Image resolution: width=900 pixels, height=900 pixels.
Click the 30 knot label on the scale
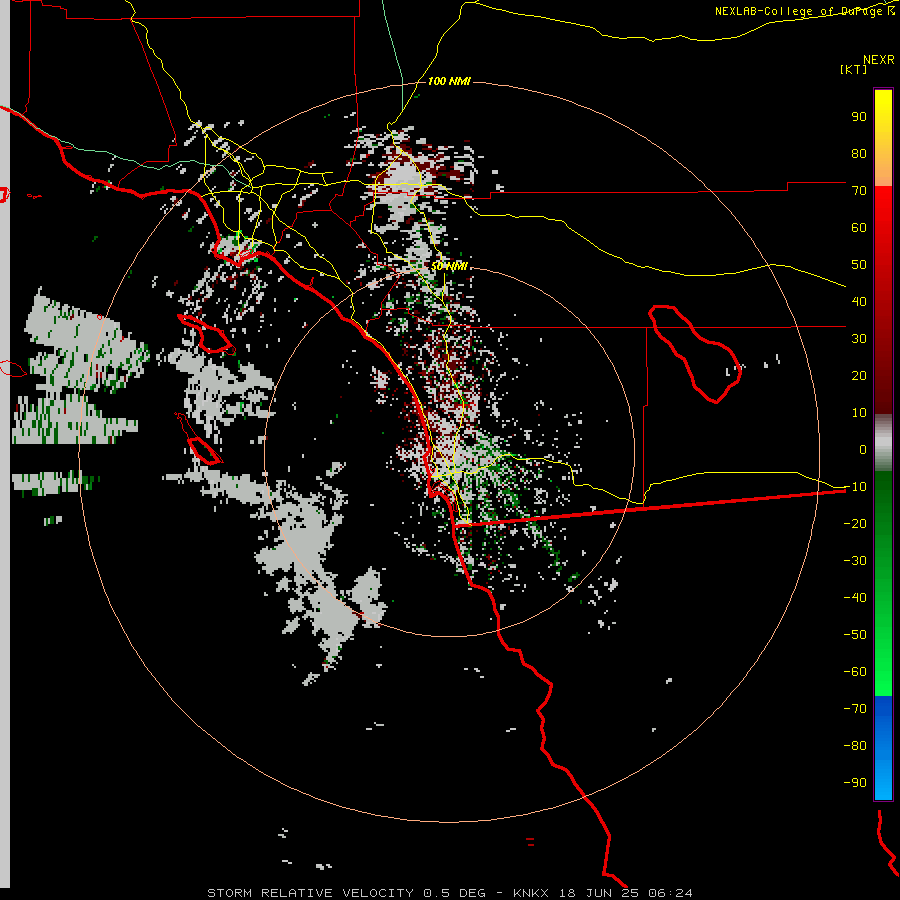point(859,339)
